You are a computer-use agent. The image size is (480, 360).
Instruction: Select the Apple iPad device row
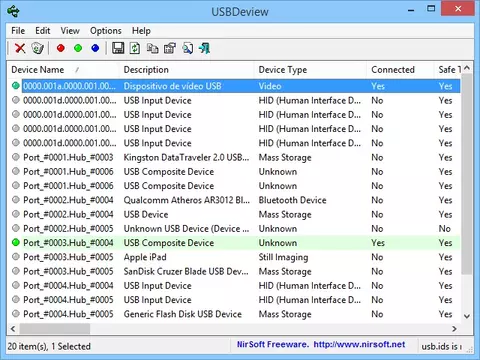233,257
